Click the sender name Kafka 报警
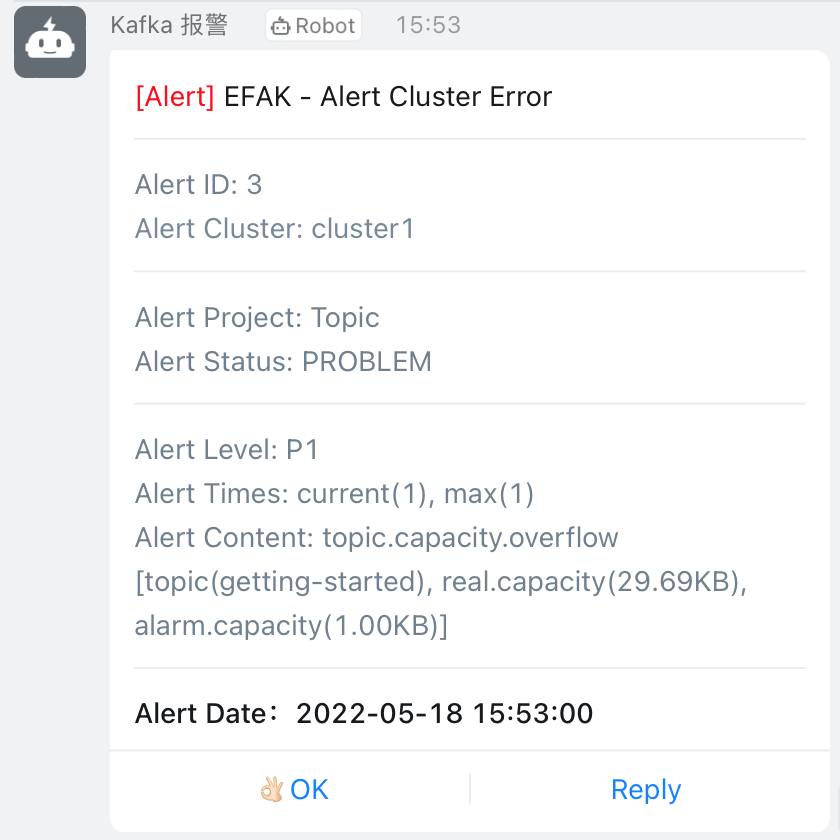 (169, 26)
